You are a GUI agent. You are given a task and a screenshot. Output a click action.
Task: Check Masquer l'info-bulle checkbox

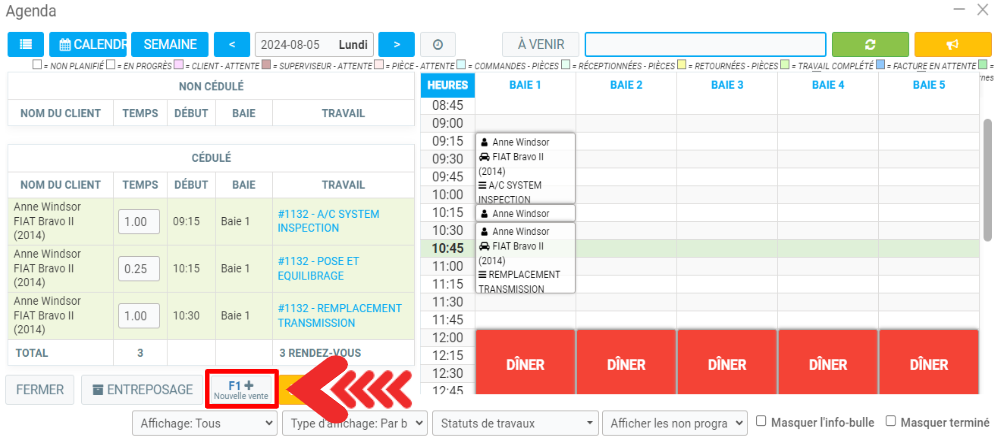click(x=762, y=422)
